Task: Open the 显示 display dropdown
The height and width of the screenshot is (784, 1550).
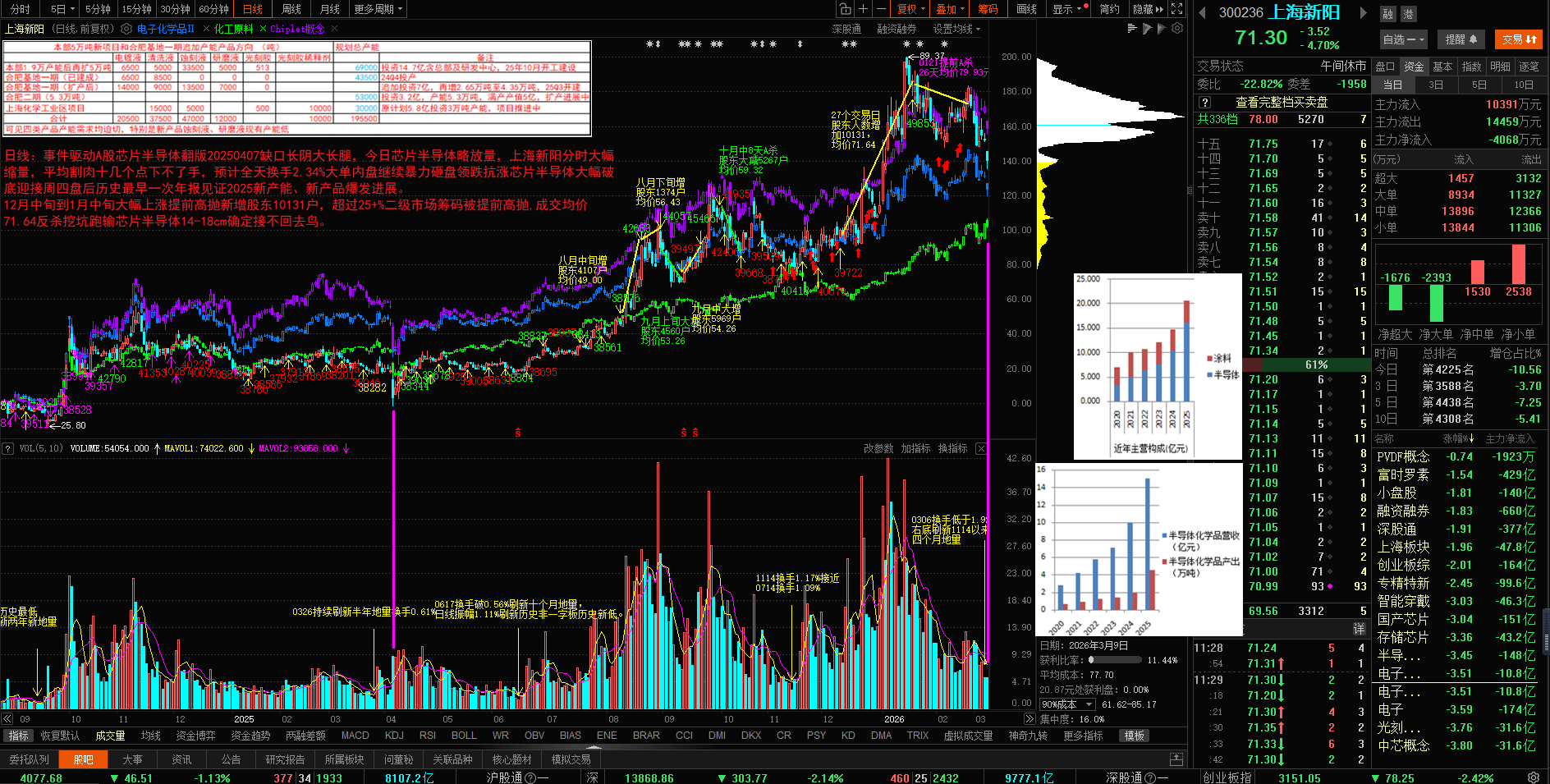Action: [x=1067, y=9]
